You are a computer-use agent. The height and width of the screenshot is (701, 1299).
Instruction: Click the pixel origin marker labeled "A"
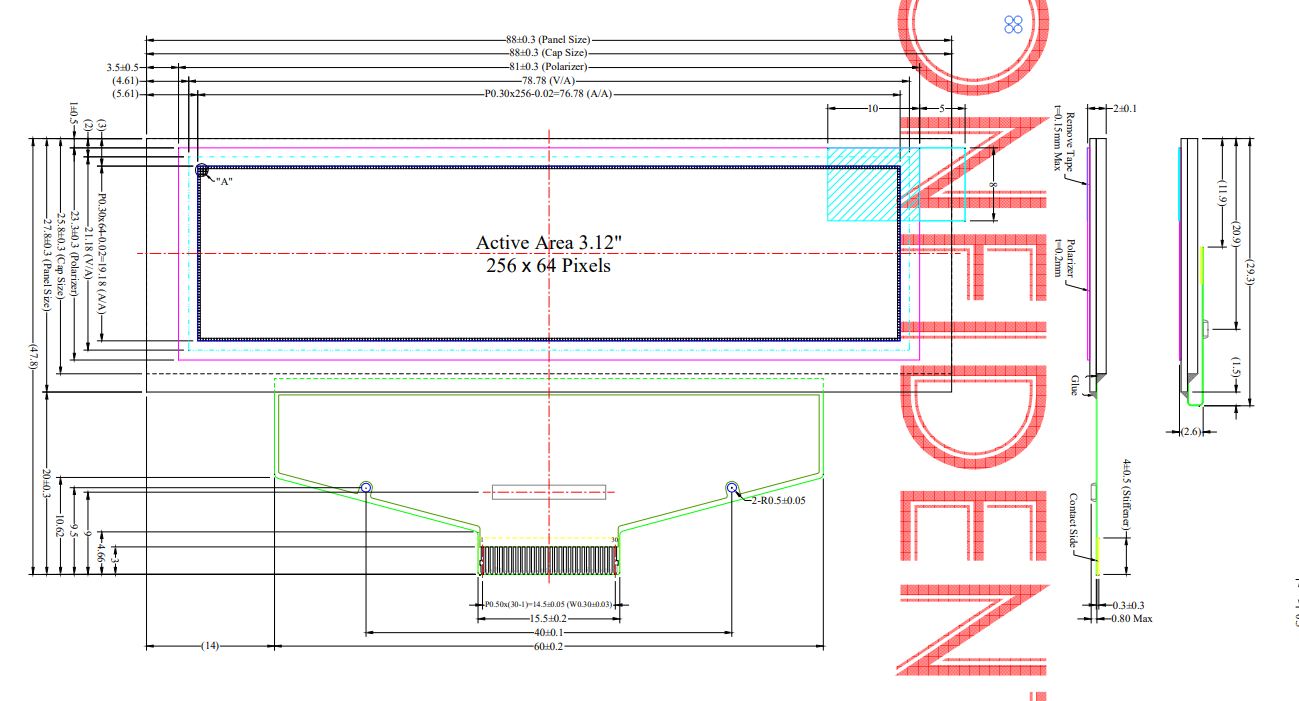coord(202,170)
